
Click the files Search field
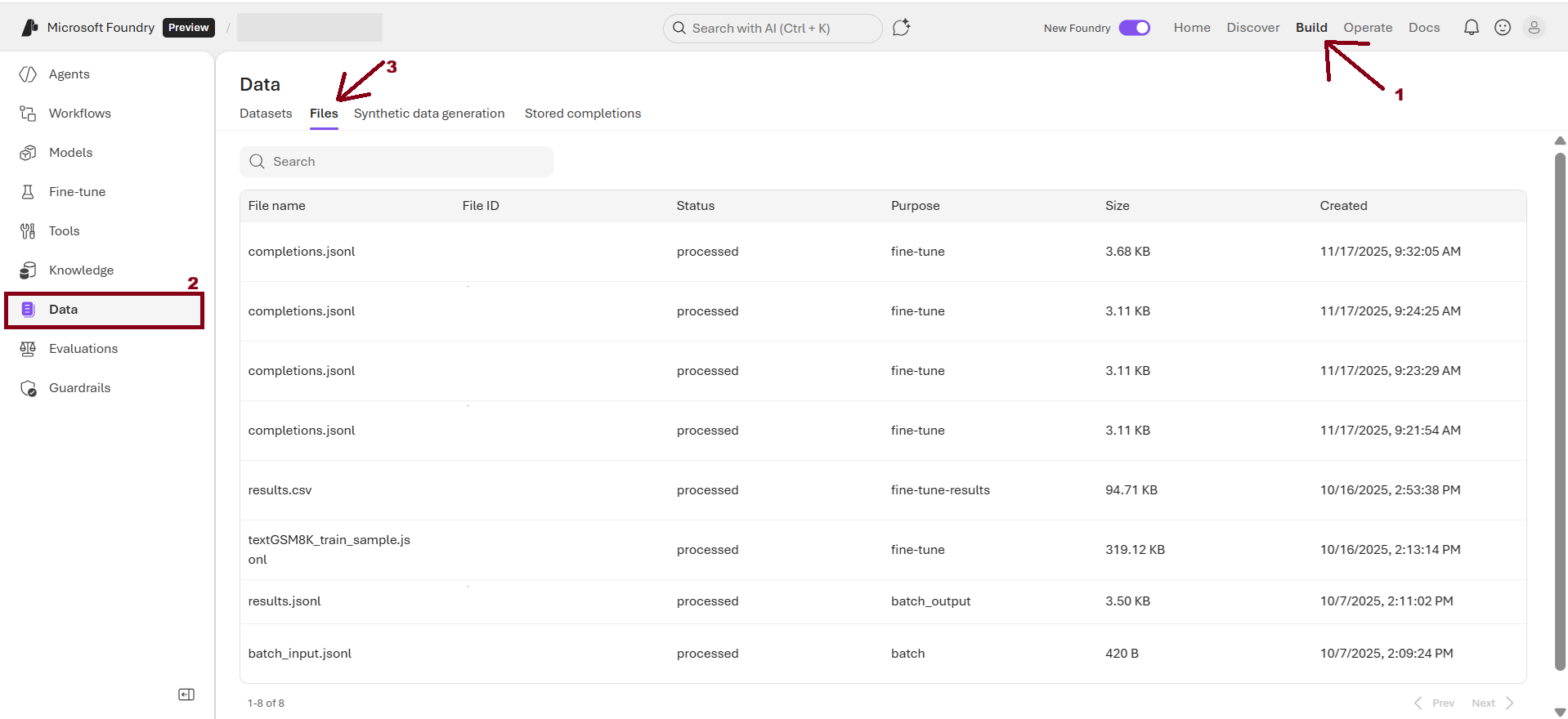tap(396, 162)
